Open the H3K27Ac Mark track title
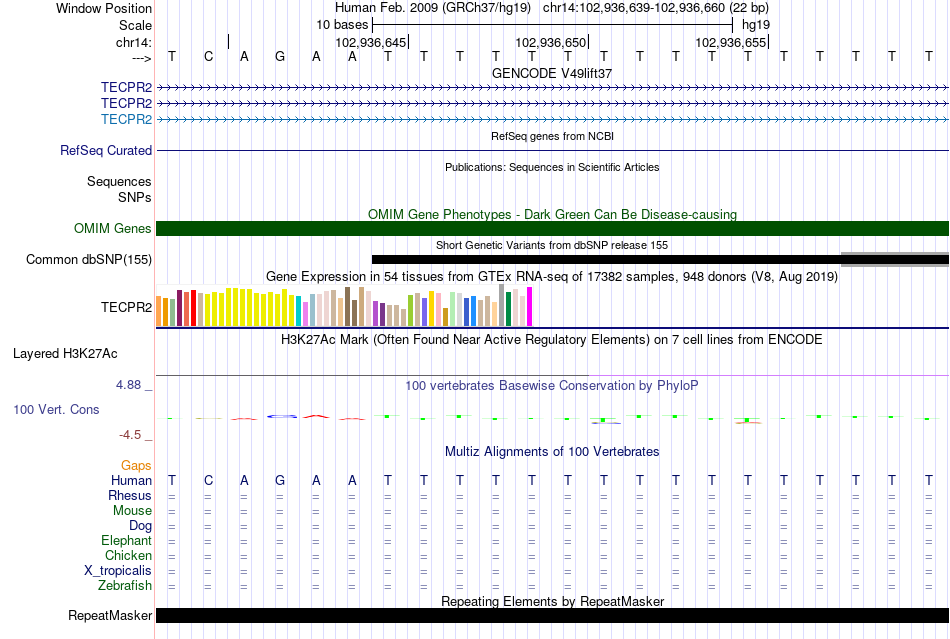The height and width of the screenshot is (639, 950). click(552, 339)
